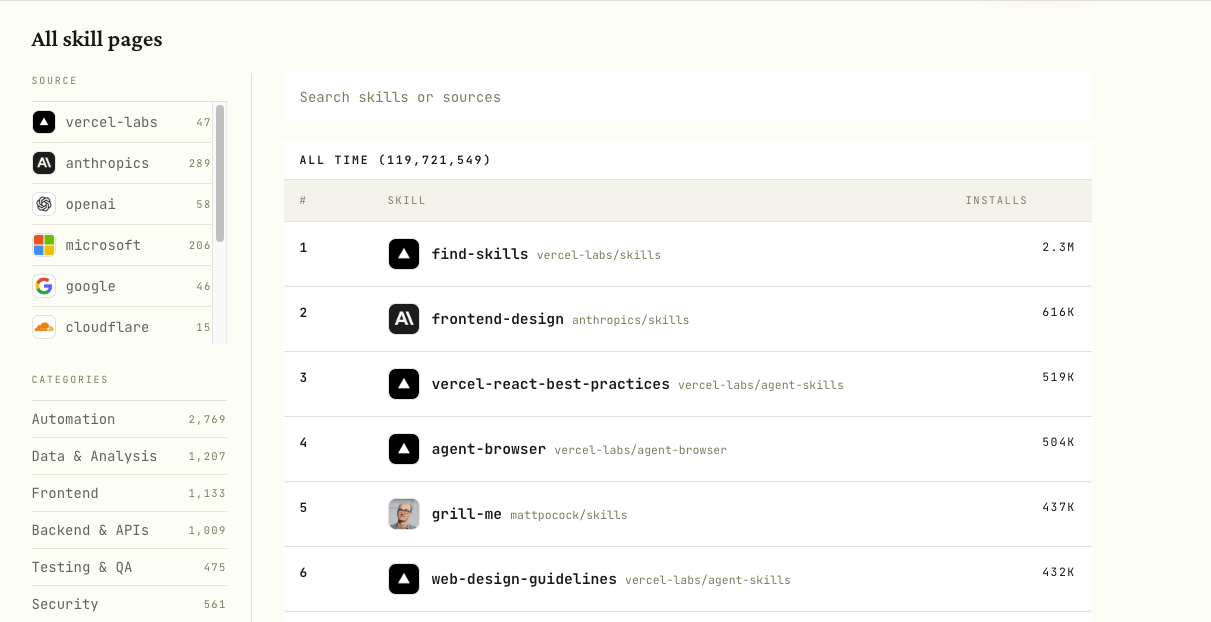Select the microsoft logo filter
Image resolution: width=1211 pixels, height=622 pixels.
pyautogui.click(x=44, y=245)
